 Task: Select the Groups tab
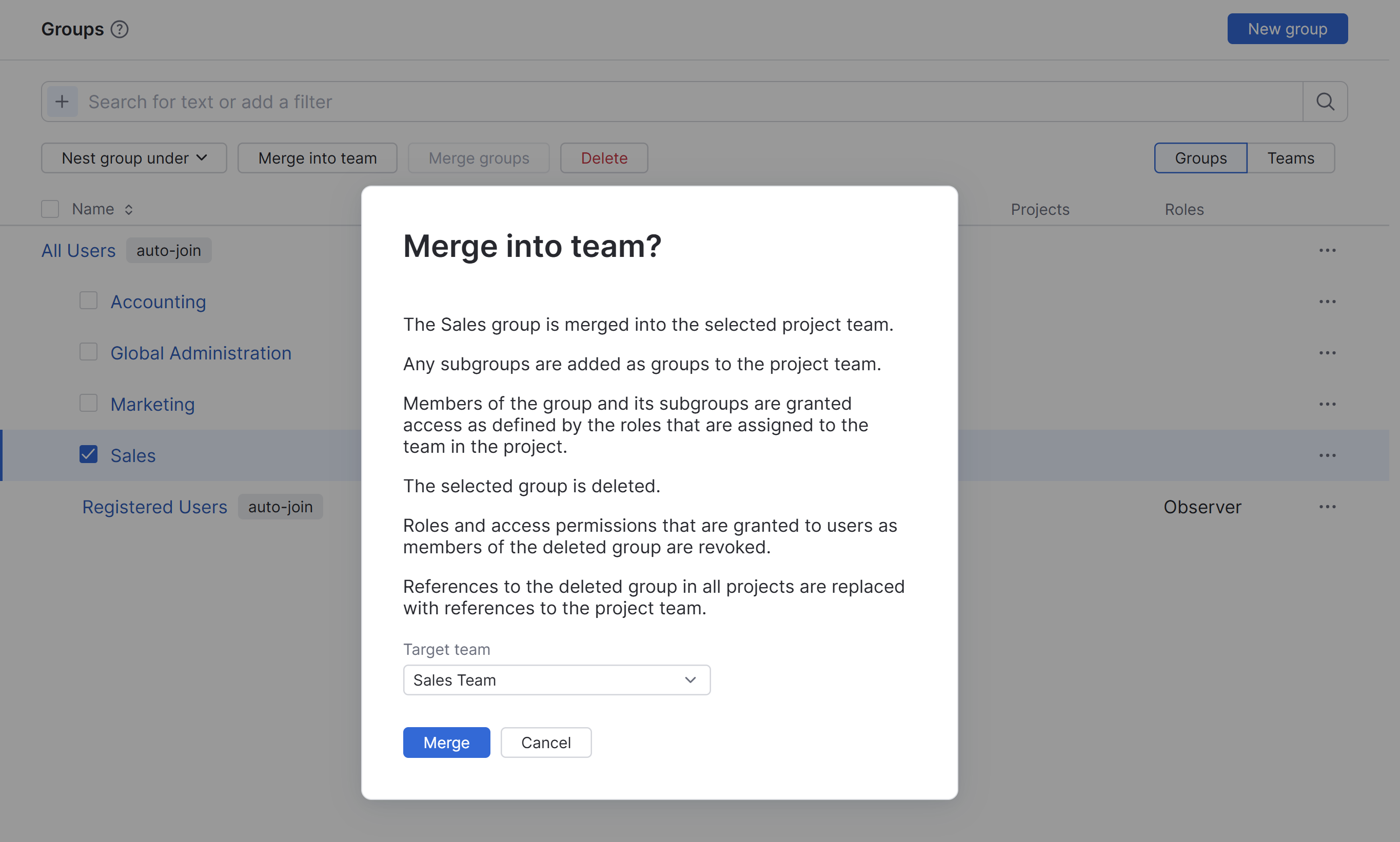tap(1200, 158)
